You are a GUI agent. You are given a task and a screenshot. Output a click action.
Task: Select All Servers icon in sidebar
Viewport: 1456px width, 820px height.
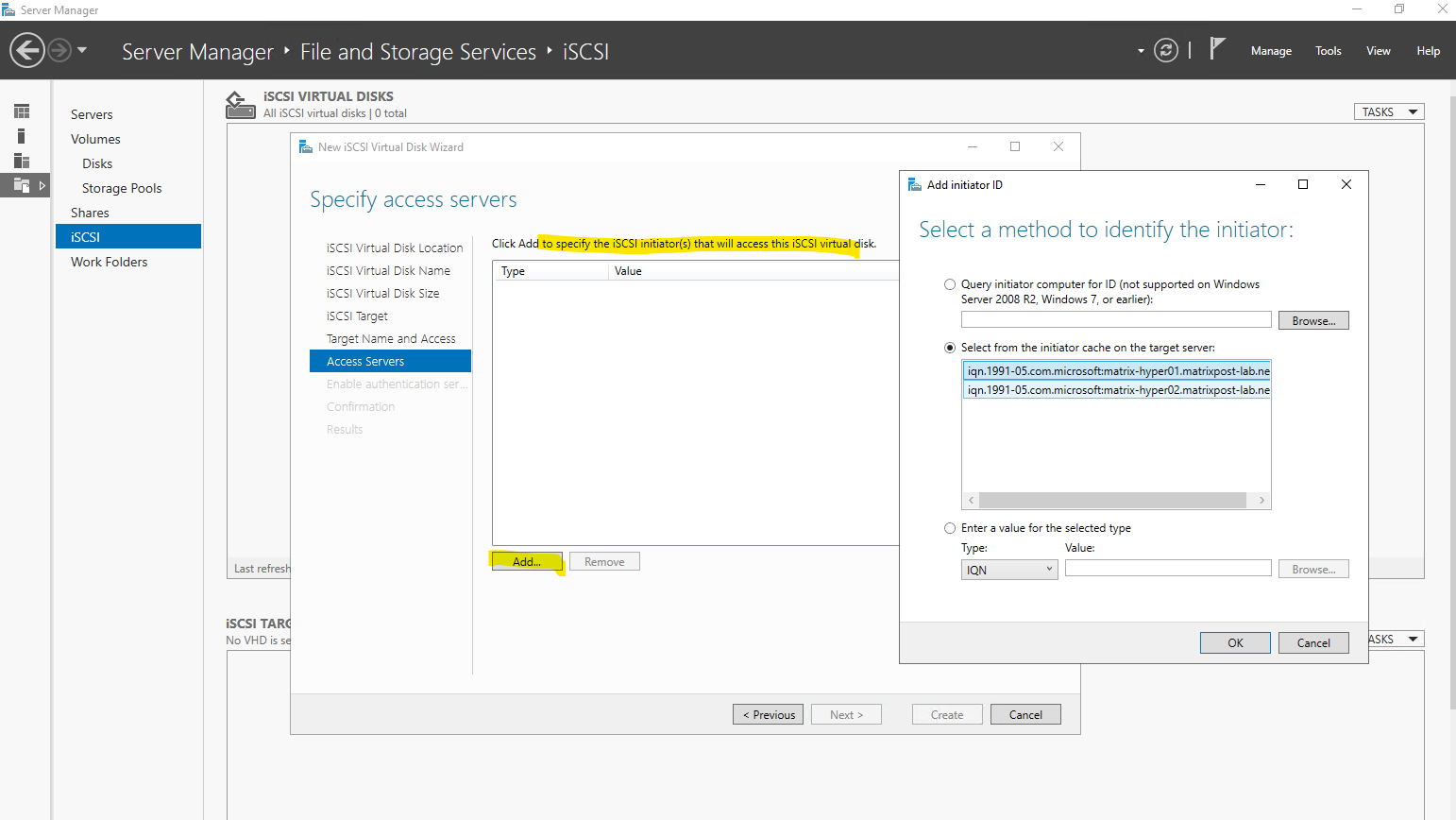pyautogui.click(x=22, y=161)
